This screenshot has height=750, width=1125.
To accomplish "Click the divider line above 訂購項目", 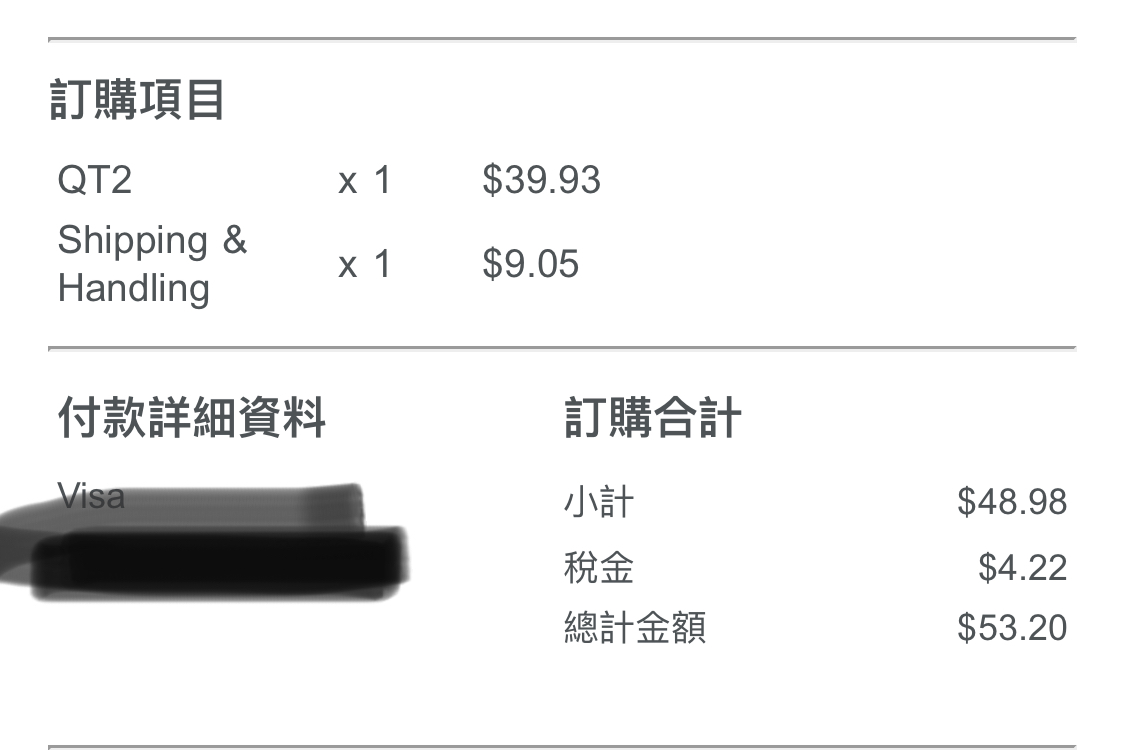I will [x=562, y=39].
